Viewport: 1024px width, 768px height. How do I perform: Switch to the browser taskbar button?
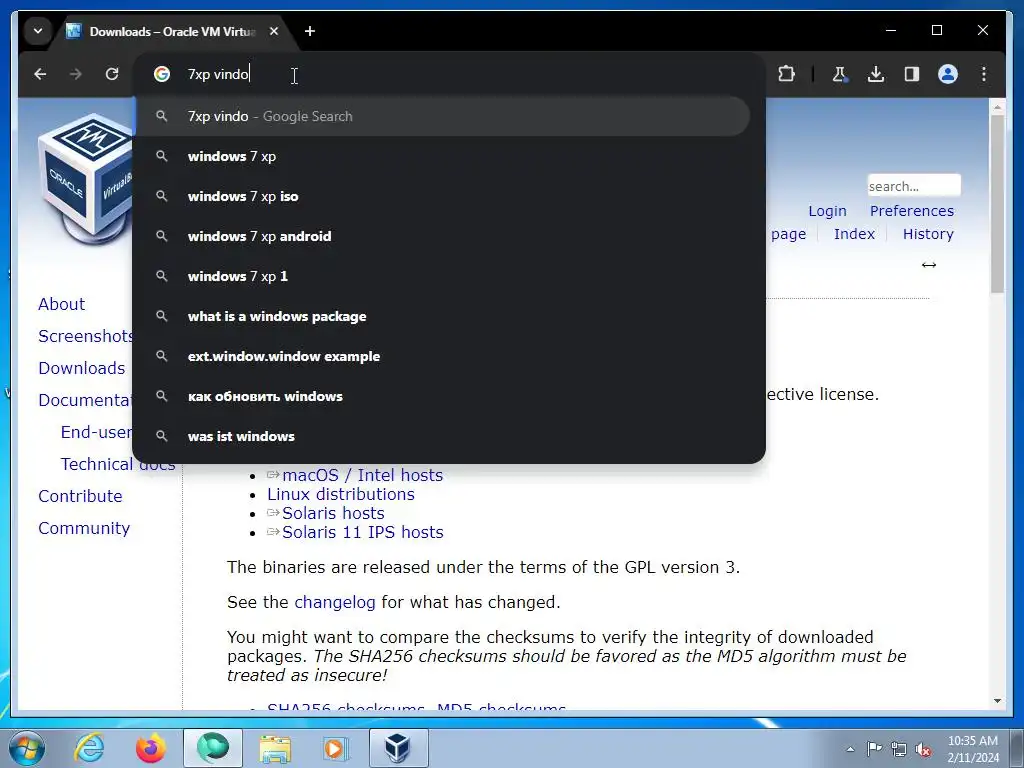(213, 748)
